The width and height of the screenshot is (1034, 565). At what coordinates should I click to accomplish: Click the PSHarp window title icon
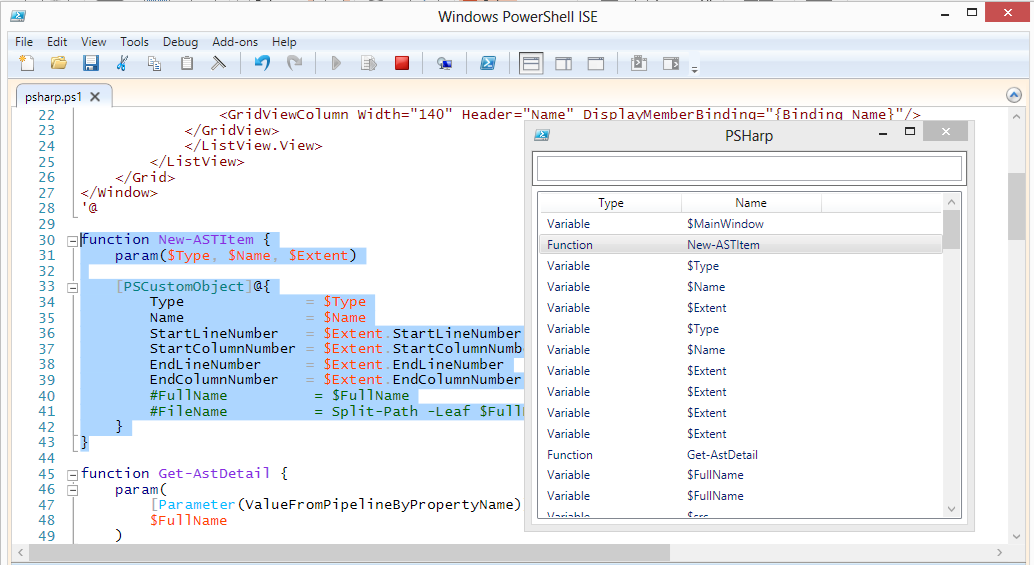click(x=542, y=134)
